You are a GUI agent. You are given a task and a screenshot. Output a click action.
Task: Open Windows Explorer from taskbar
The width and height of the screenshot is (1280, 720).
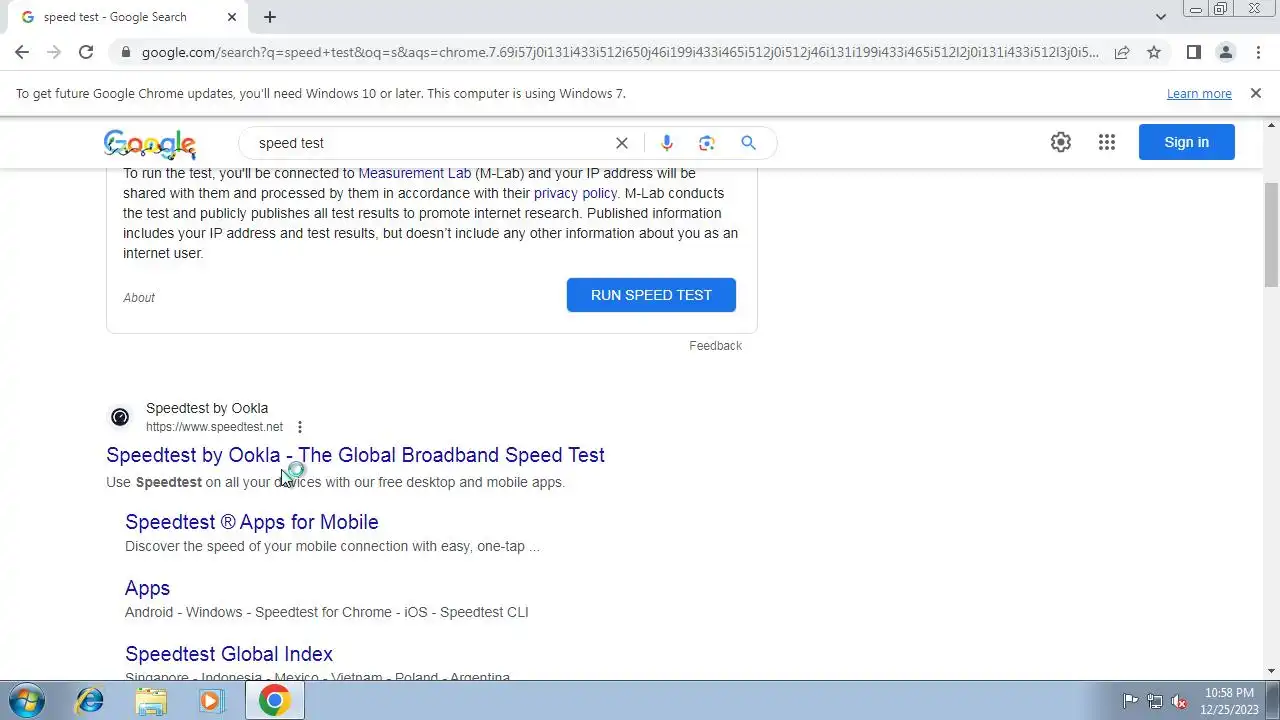coord(151,701)
